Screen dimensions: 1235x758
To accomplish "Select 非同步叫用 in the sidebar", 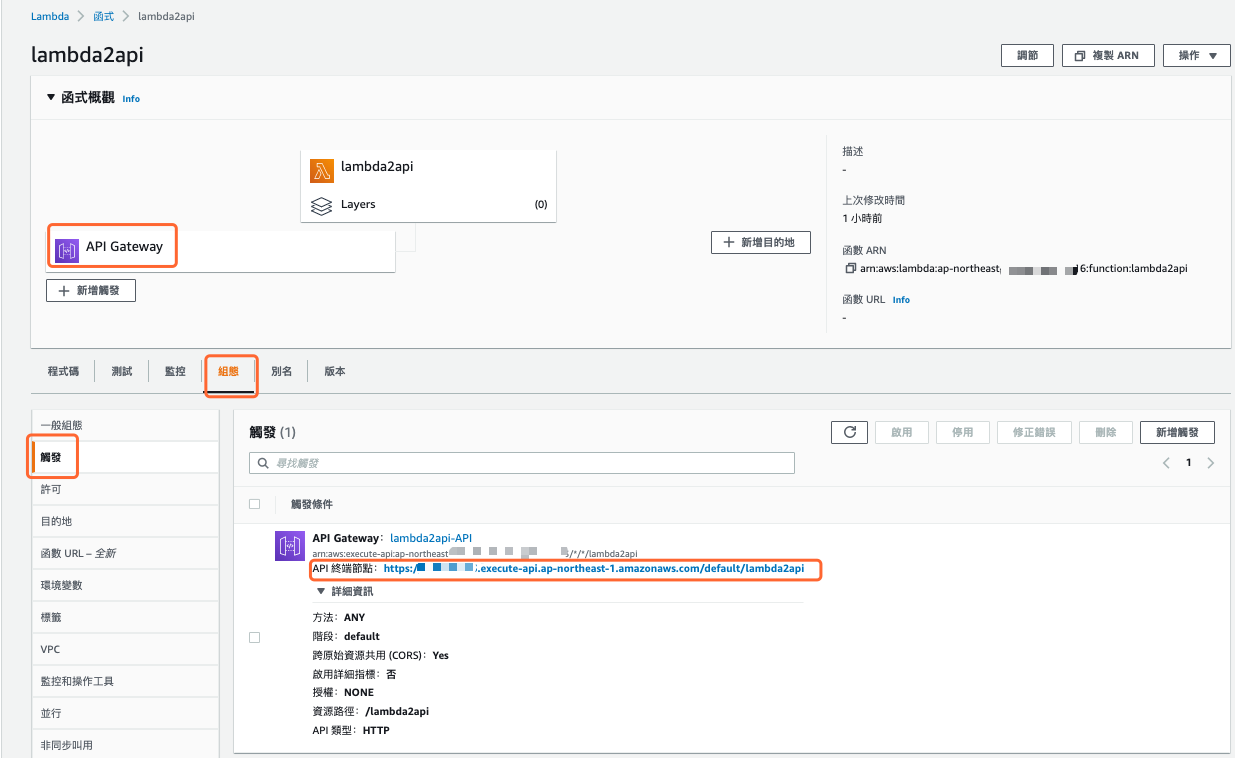I will (125, 744).
